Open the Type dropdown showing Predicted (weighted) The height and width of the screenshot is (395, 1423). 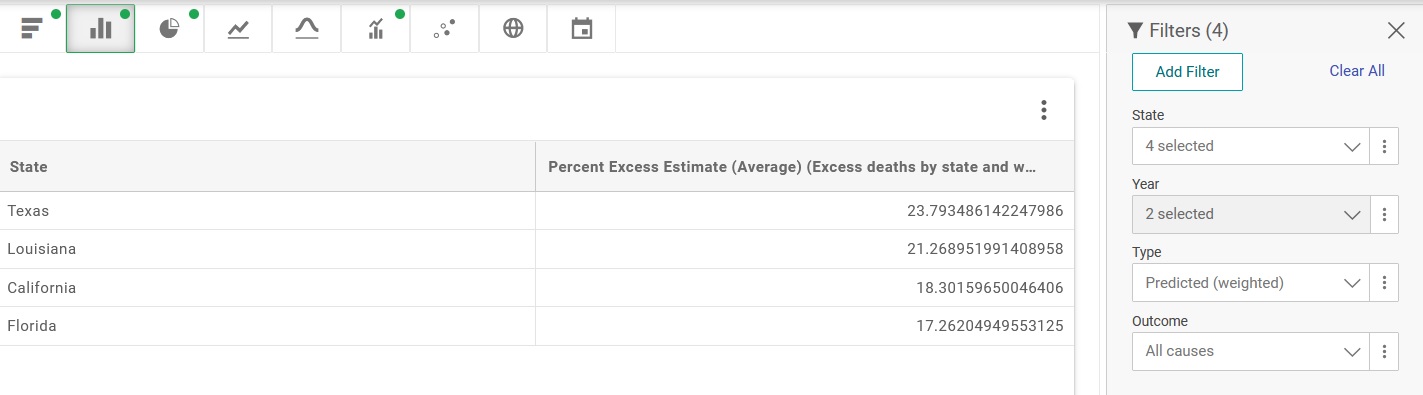tap(1251, 283)
